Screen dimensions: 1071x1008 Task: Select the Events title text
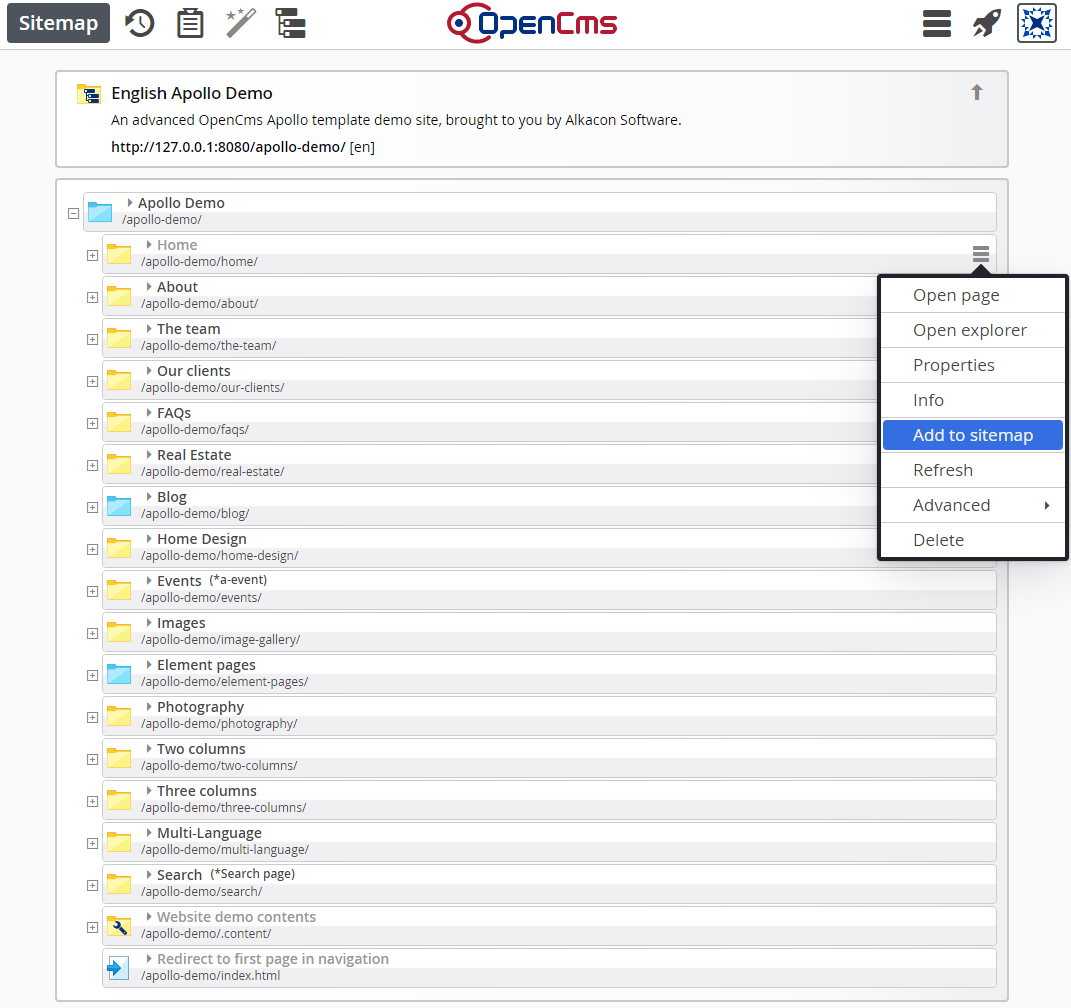[x=179, y=581]
